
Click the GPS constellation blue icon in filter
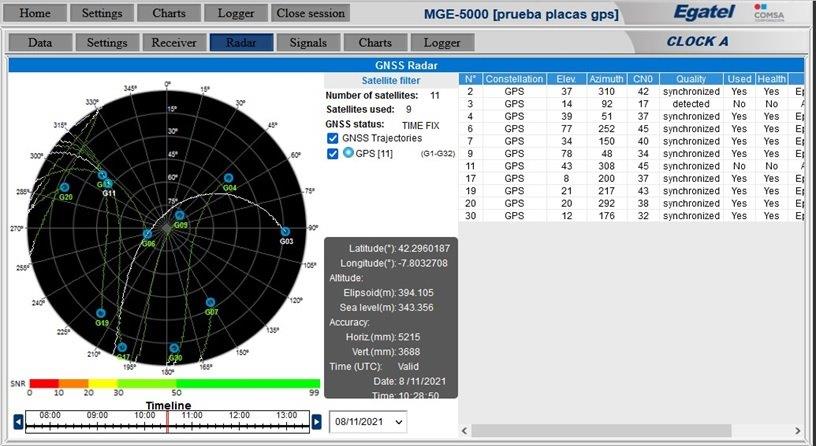point(349,153)
